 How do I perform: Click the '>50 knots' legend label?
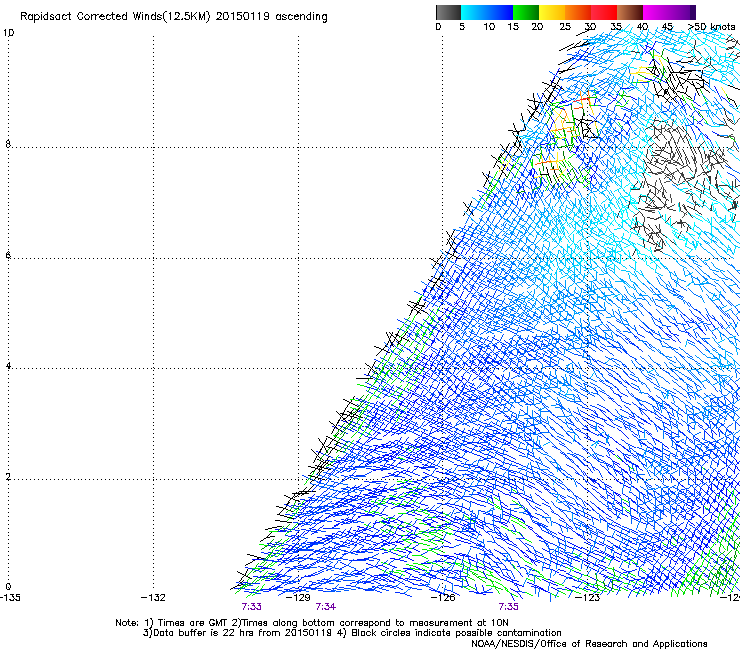(x=711, y=27)
